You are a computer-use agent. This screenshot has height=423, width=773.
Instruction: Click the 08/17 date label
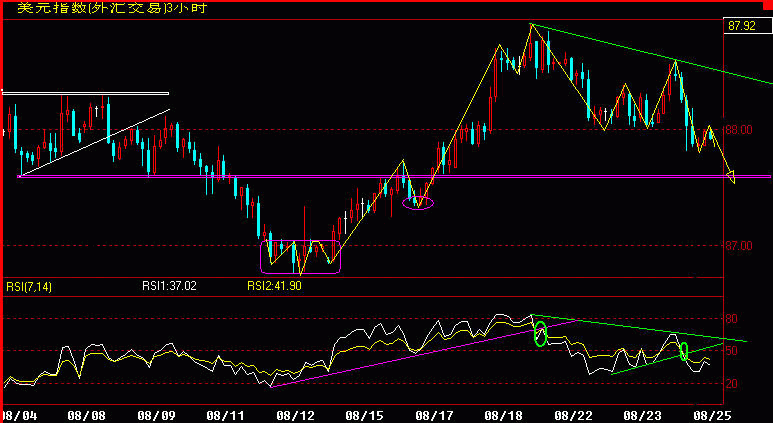tap(434, 416)
